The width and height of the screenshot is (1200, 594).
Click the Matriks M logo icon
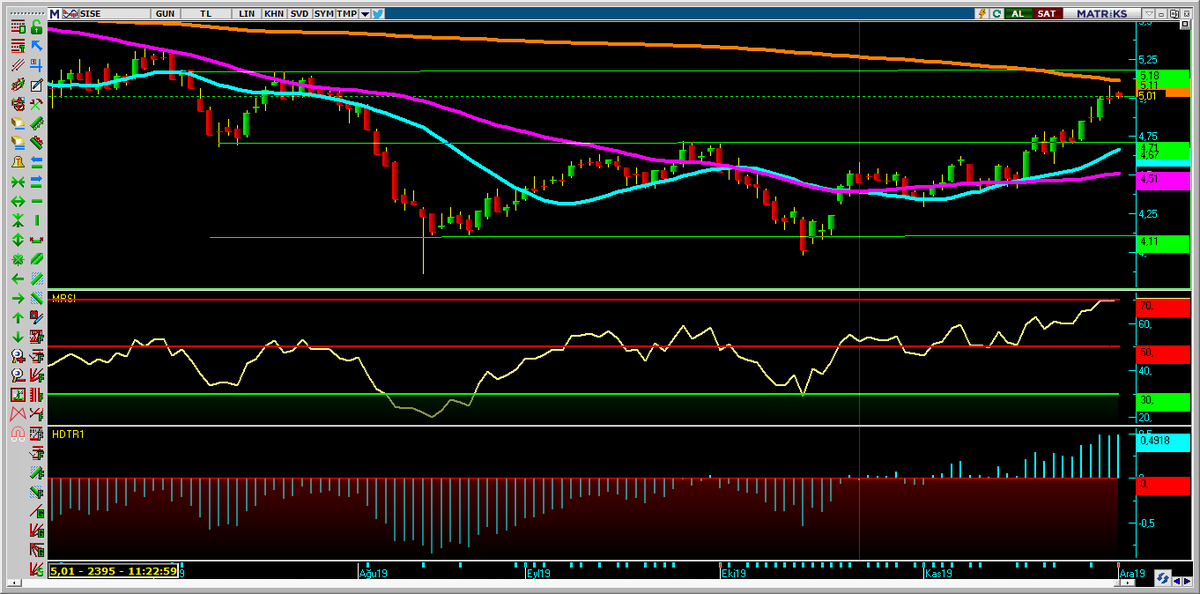pyautogui.click(x=55, y=14)
